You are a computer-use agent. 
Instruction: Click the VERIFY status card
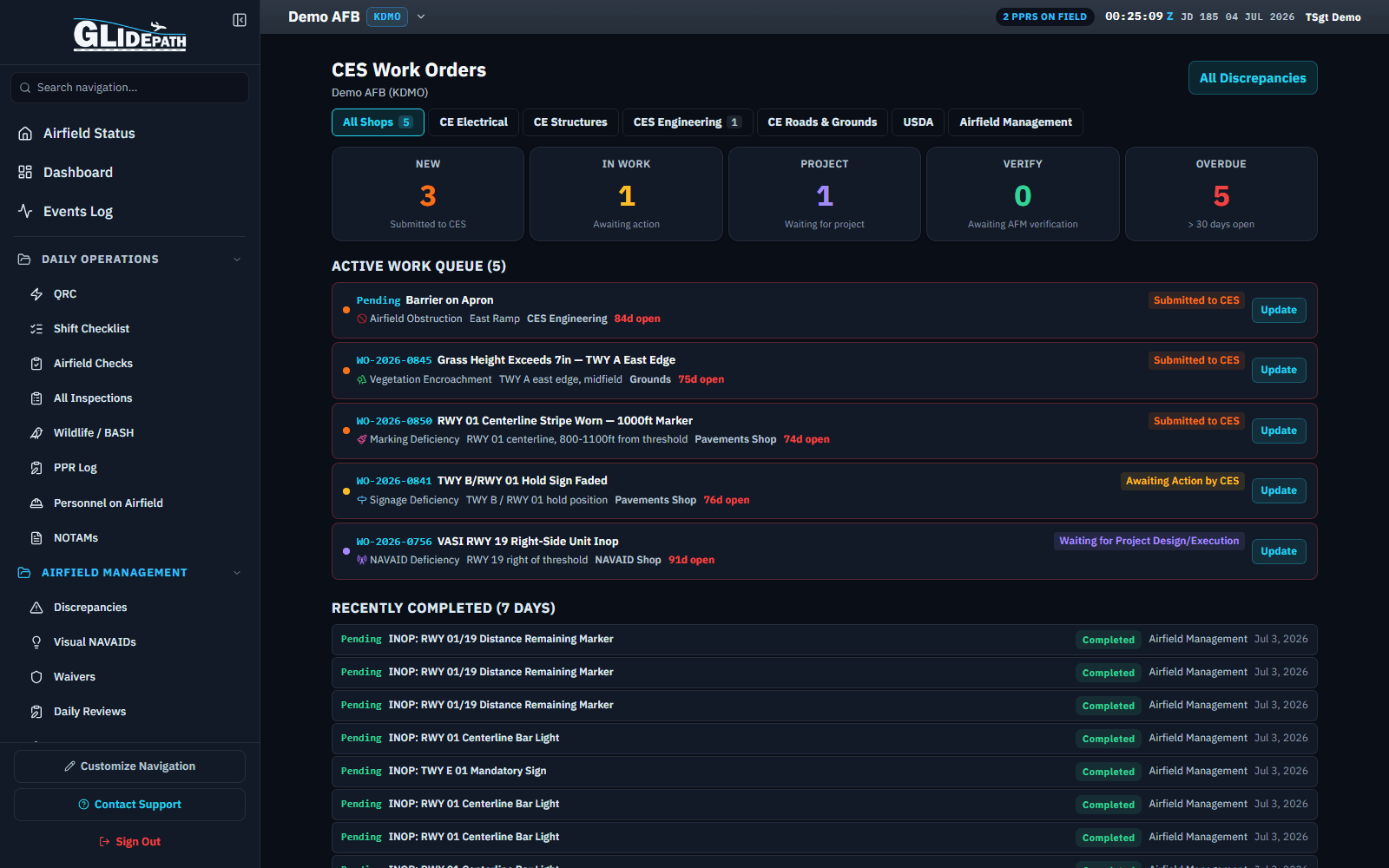click(x=1023, y=194)
